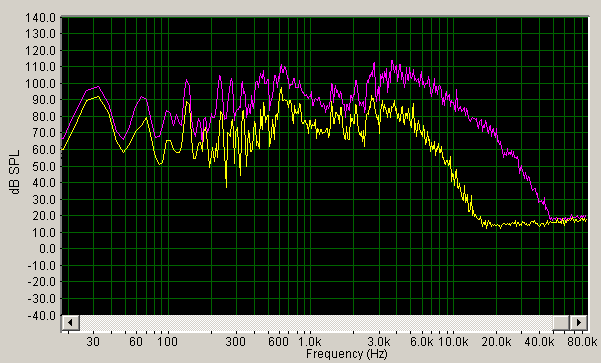Click the 300 frequency axis label
This screenshot has height=363, width=601.
tap(235, 341)
